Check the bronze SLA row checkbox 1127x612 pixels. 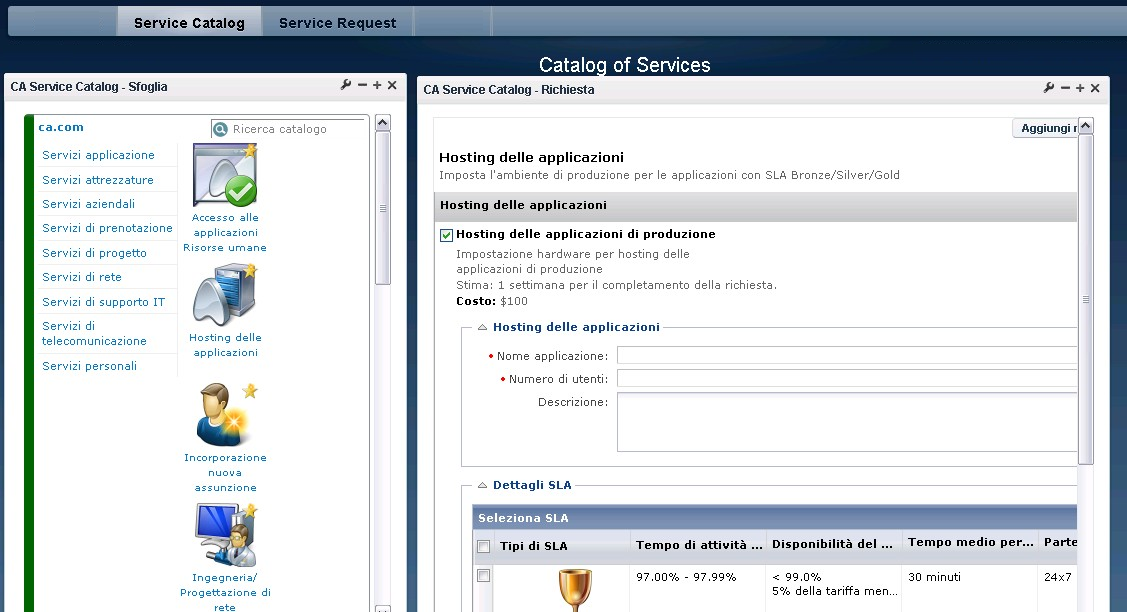click(484, 576)
